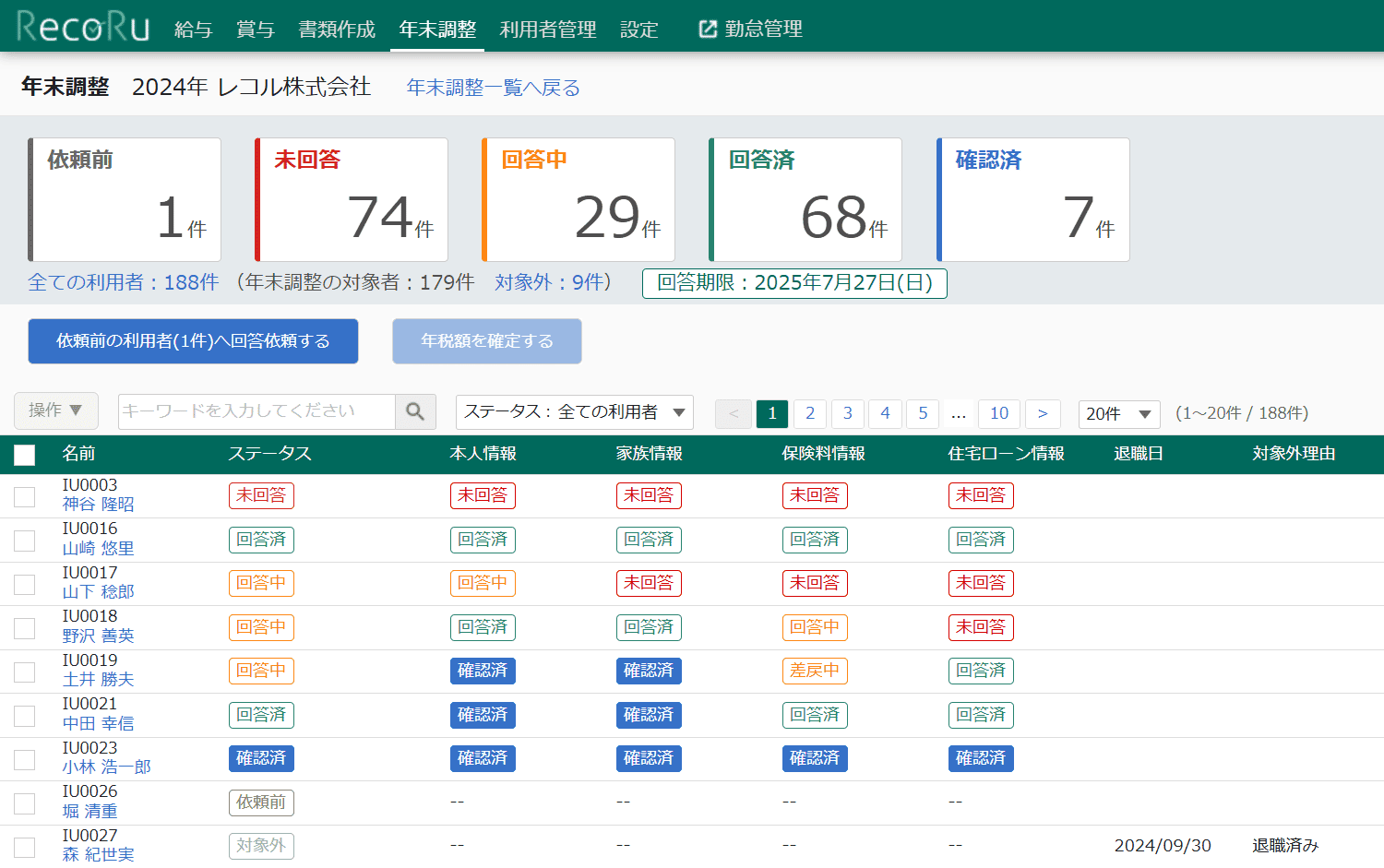The height and width of the screenshot is (868, 1384).
Task: Check the row for 中田 幸信
Action: click(25, 716)
